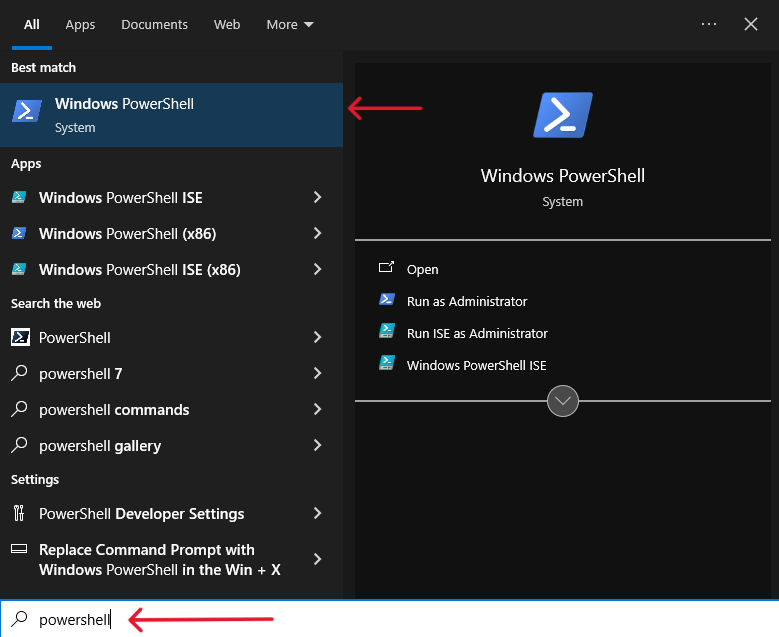779x637 pixels.
Task: Expand Windows PowerShell (x86) result arrow
Action: [317, 233]
